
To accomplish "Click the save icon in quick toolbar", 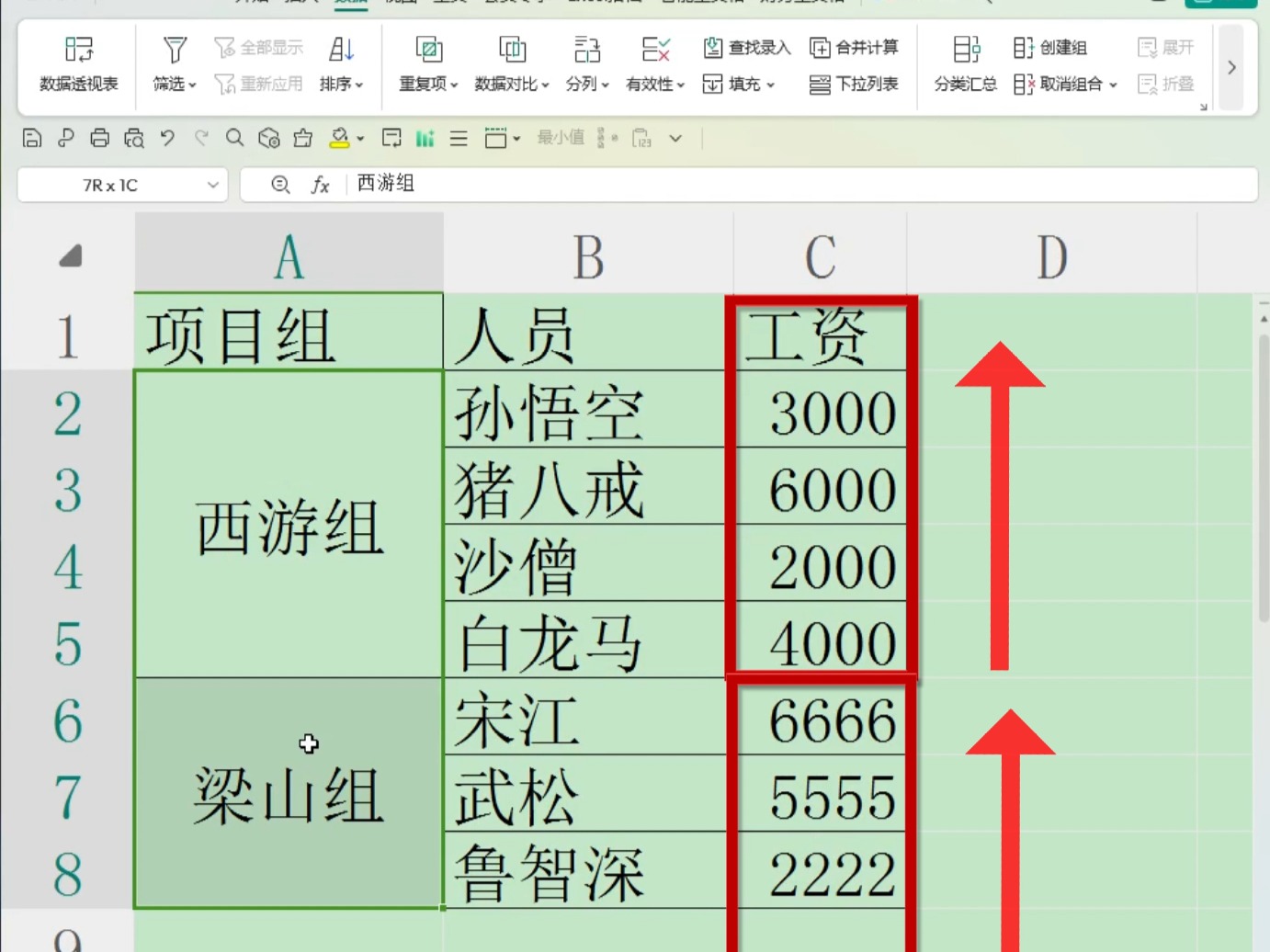I will (x=32, y=138).
